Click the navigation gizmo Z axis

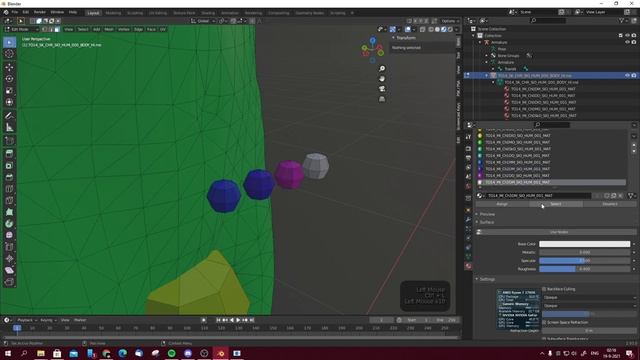373,41
